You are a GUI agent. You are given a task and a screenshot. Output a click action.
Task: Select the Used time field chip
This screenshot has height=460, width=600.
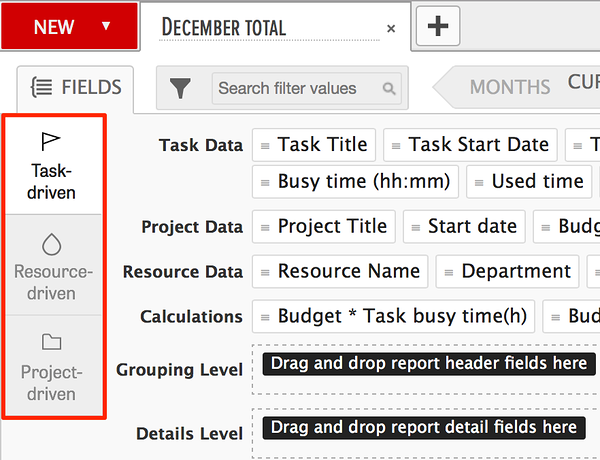[x=529, y=182]
